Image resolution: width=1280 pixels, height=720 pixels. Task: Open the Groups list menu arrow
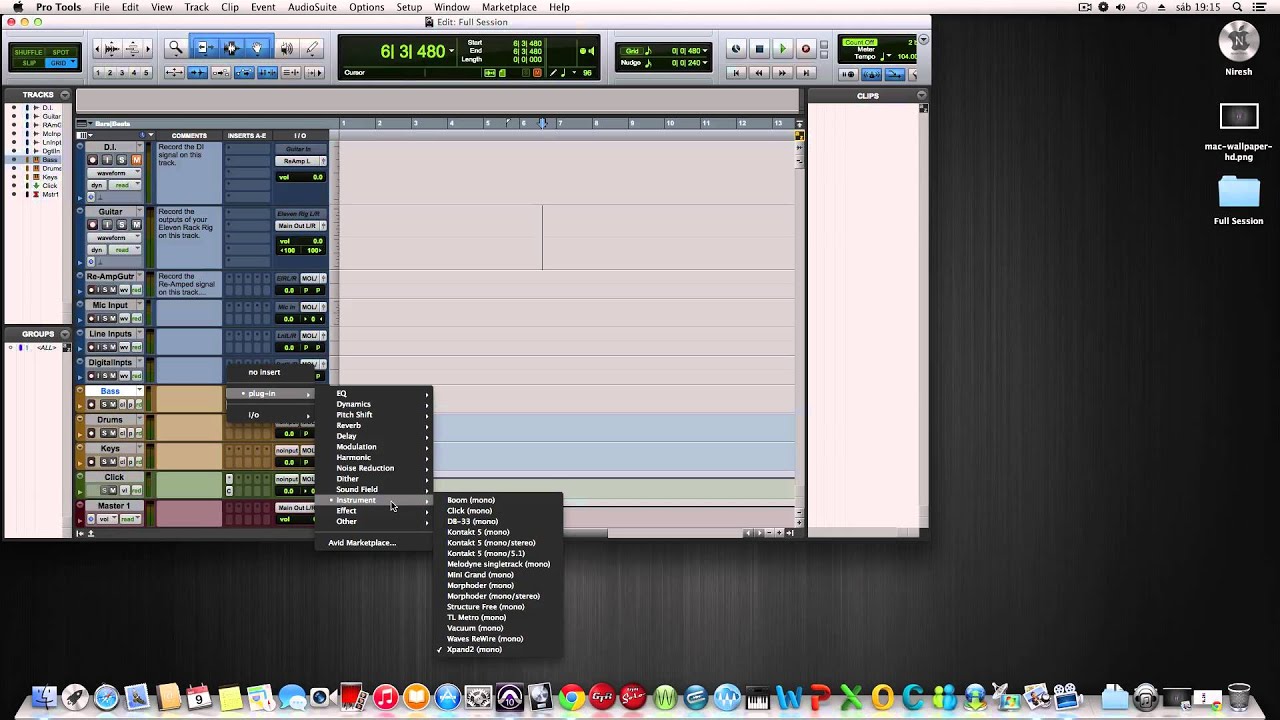65,334
